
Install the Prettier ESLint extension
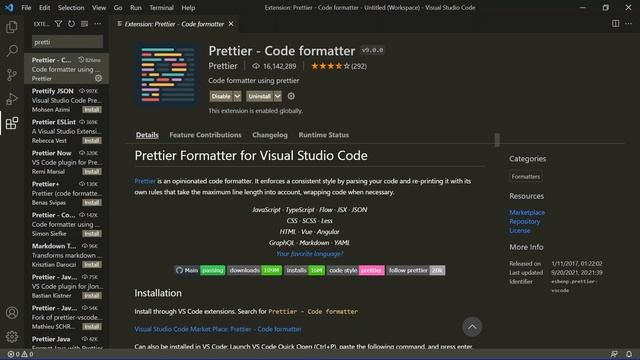pyautogui.click(x=92, y=140)
